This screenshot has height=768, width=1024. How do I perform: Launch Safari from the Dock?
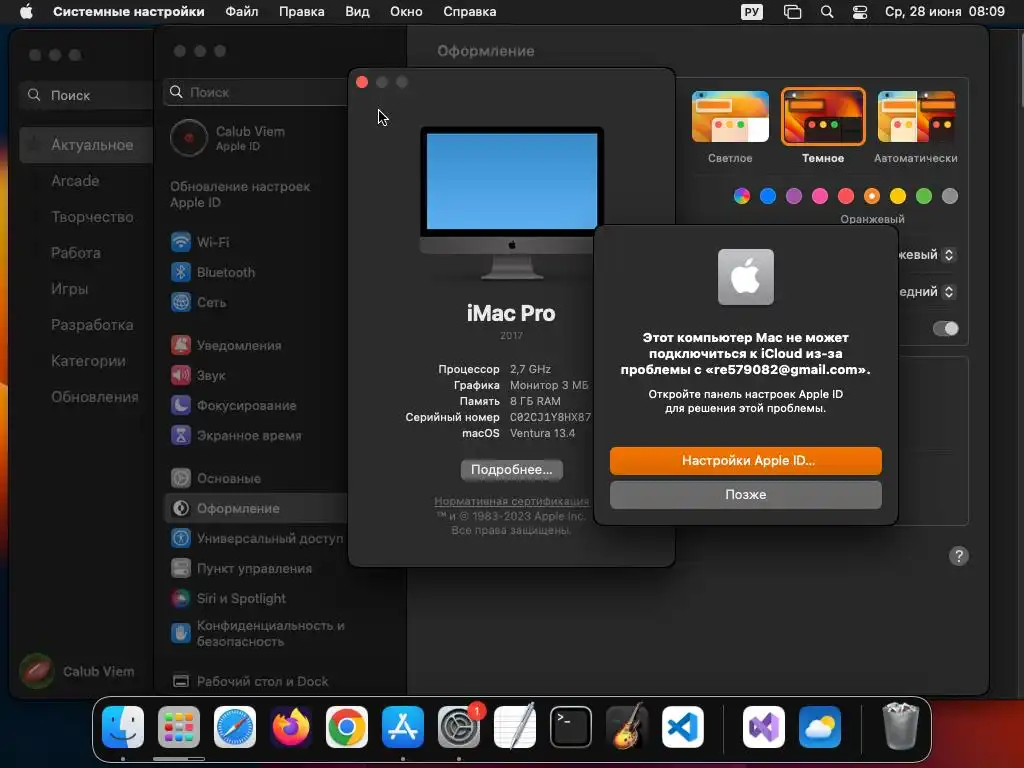235,727
